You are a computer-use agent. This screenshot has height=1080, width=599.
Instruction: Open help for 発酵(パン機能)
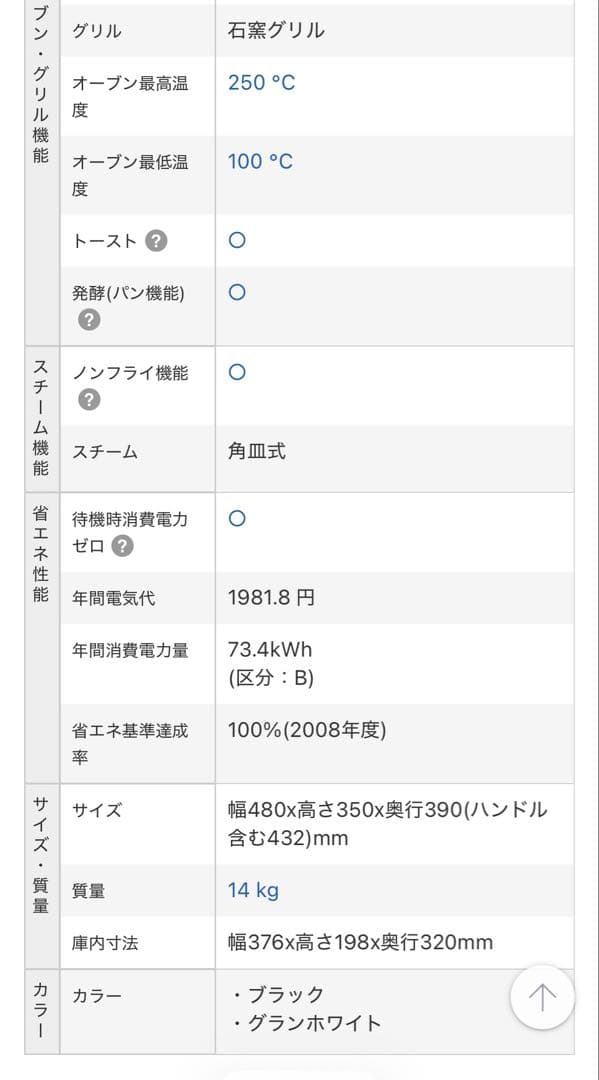89,322
